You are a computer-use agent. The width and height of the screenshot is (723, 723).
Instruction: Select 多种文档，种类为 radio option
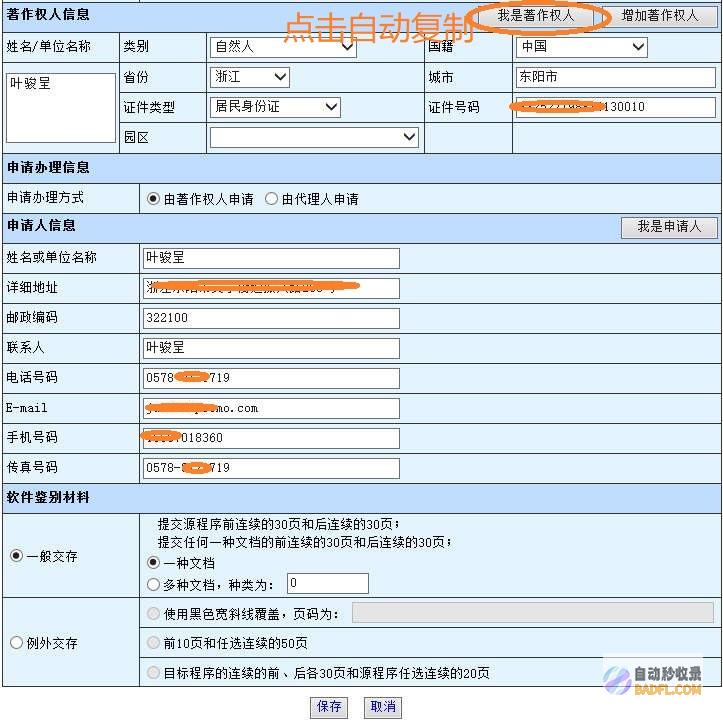coord(153,585)
